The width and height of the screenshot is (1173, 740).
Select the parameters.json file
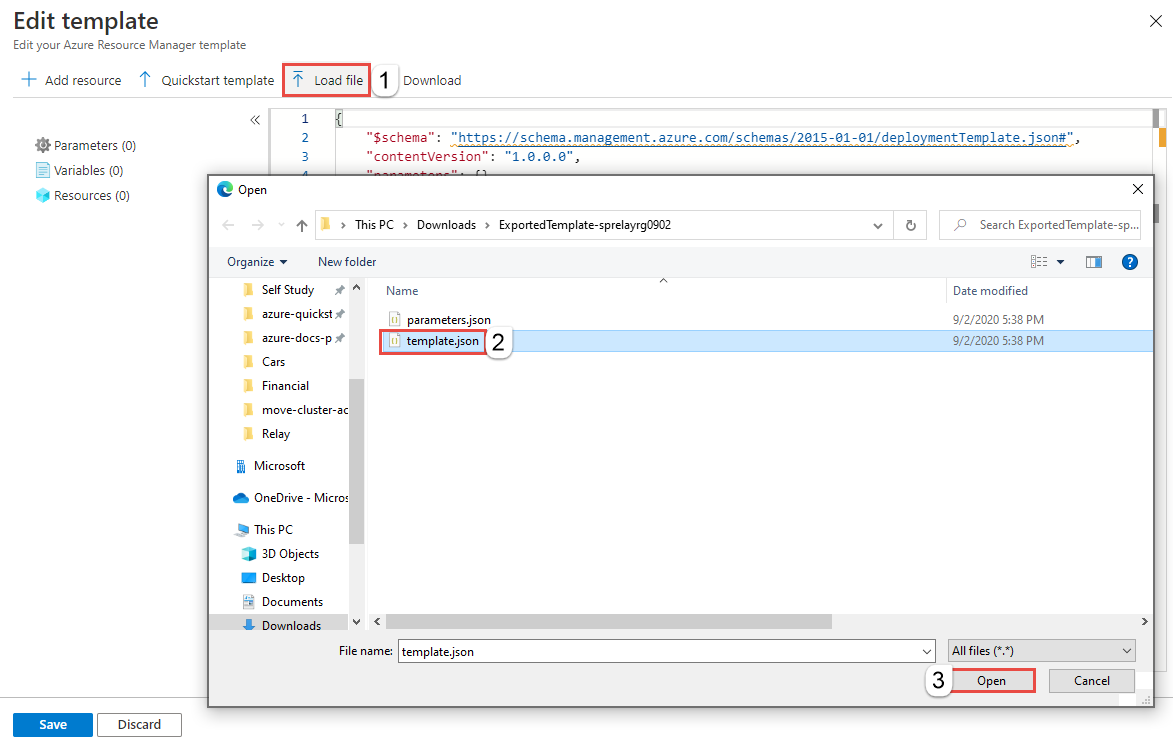point(449,319)
